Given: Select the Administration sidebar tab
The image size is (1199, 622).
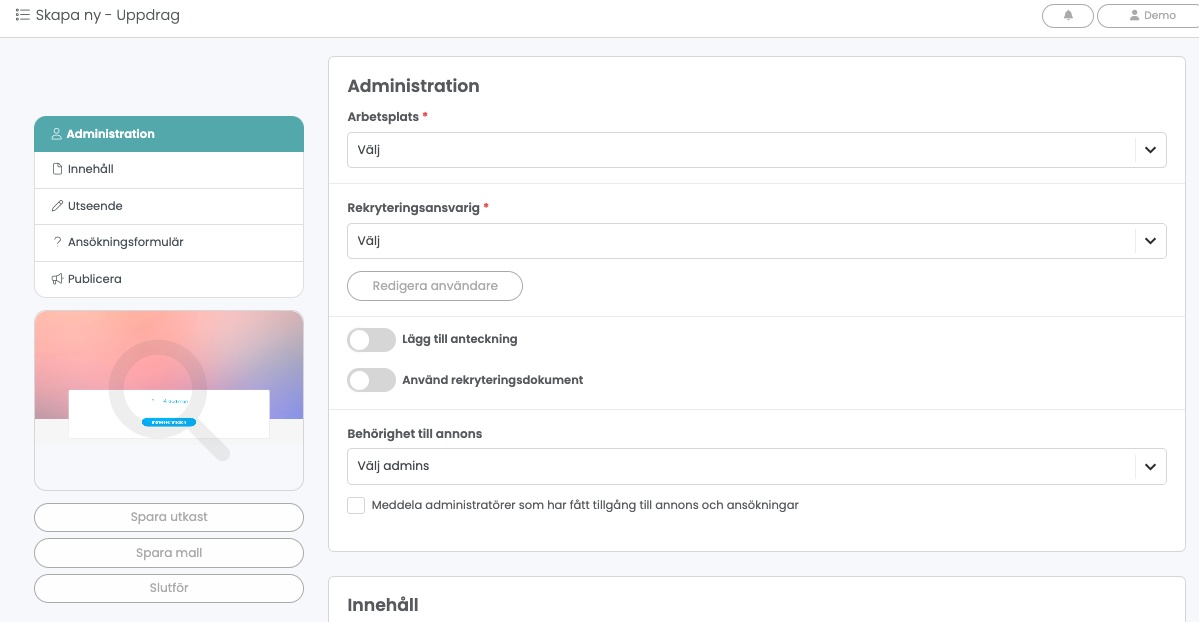Looking at the screenshot, I should pyautogui.click(x=169, y=134).
